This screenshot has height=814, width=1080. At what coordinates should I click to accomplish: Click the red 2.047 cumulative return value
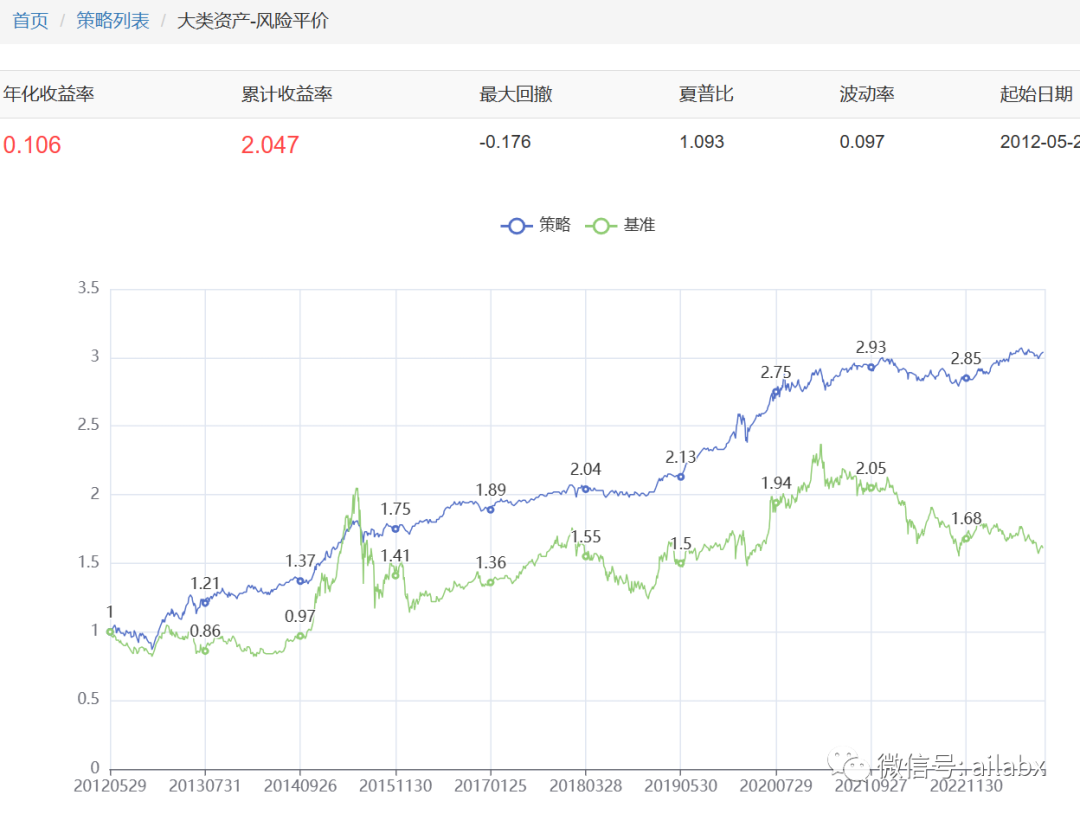click(268, 143)
